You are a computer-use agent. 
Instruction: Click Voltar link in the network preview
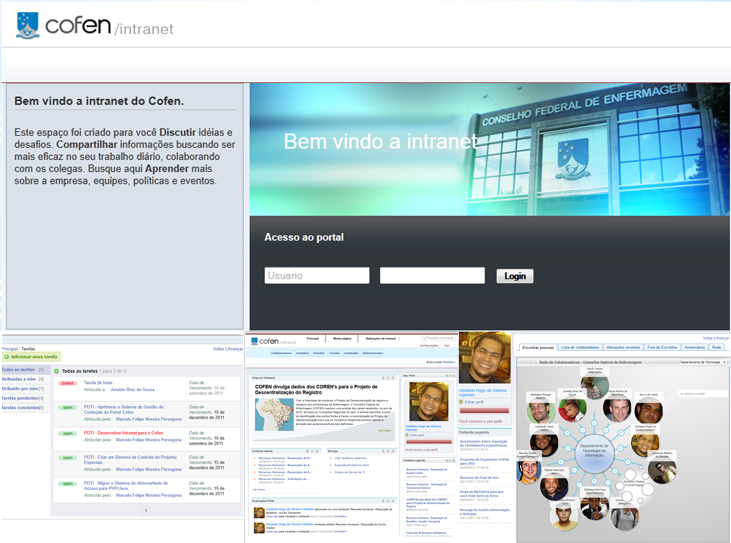coord(708,338)
